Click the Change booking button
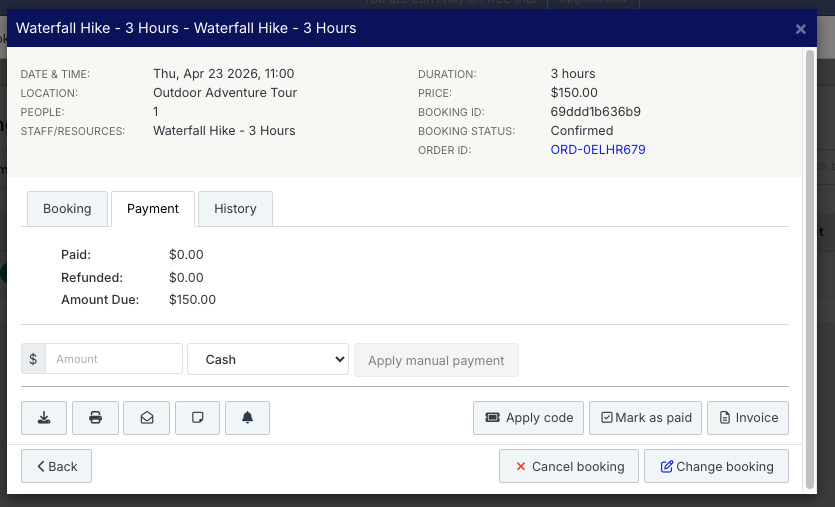Screen dimensions: 835x507 click(716, 467)
